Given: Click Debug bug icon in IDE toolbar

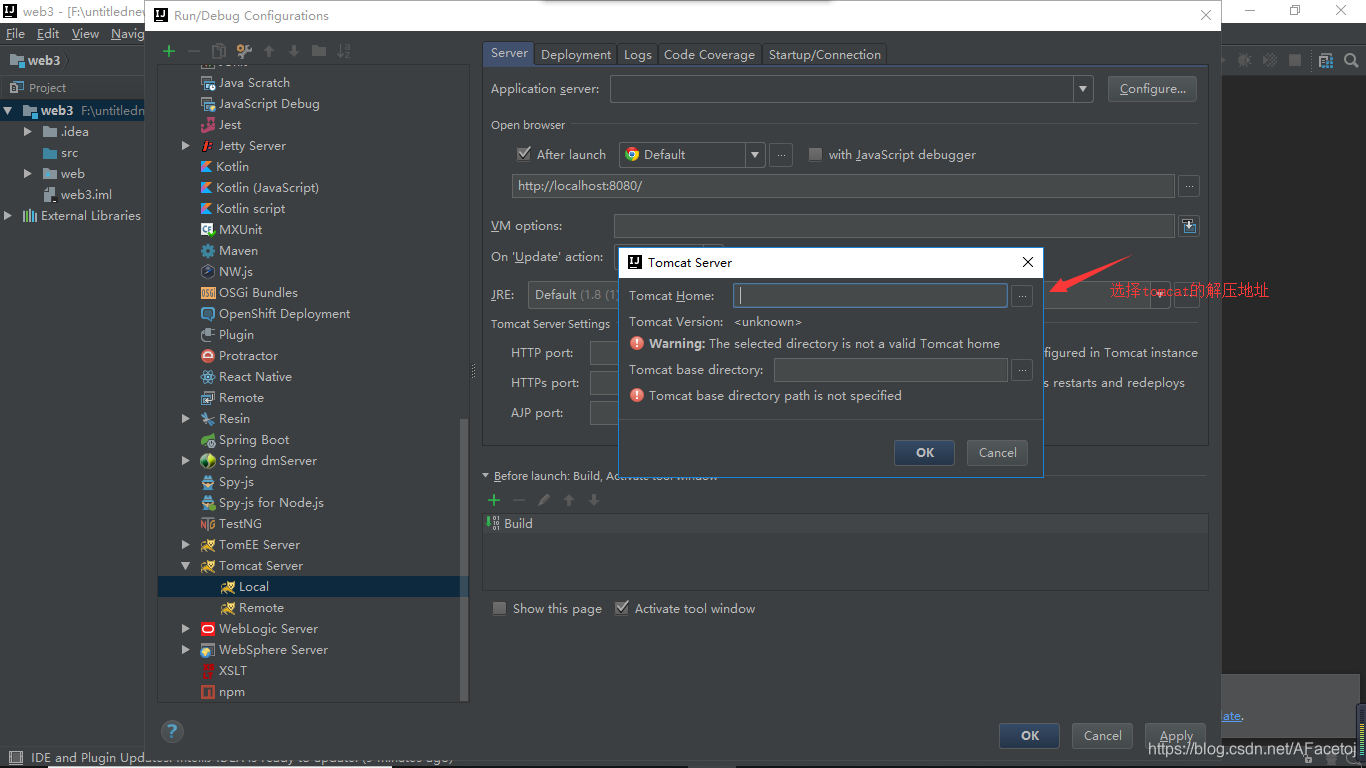Looking at the screenshot, I should [1244, 60].
